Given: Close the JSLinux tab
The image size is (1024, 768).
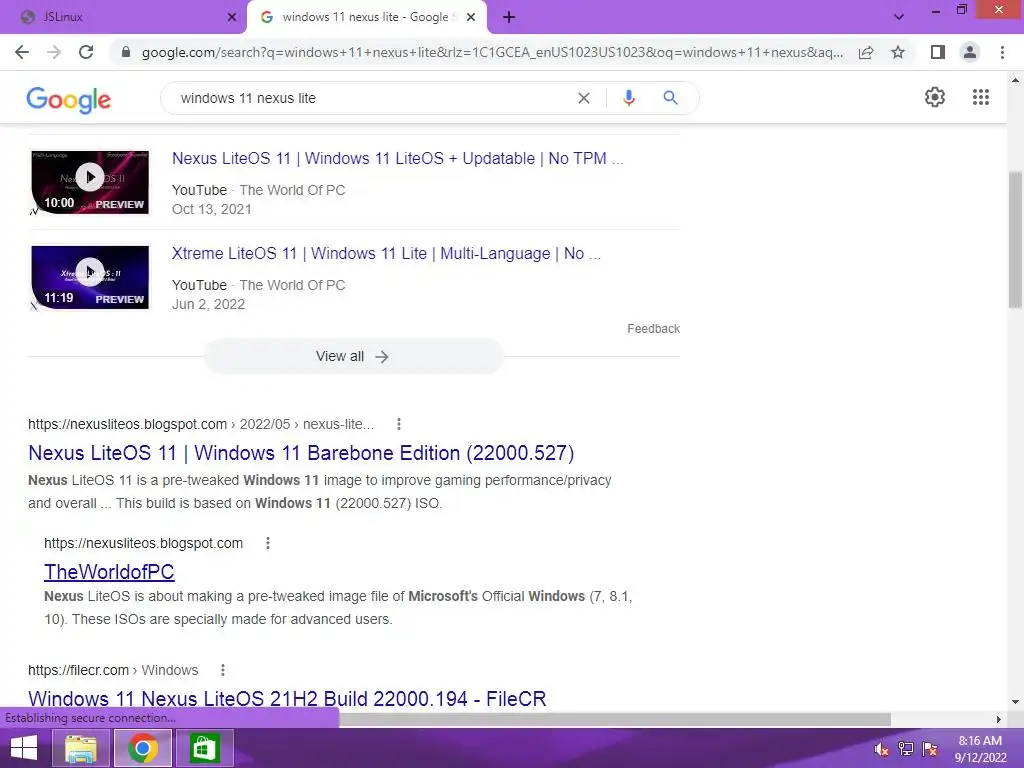Looking at the screenshot, I should coord(232,18).
